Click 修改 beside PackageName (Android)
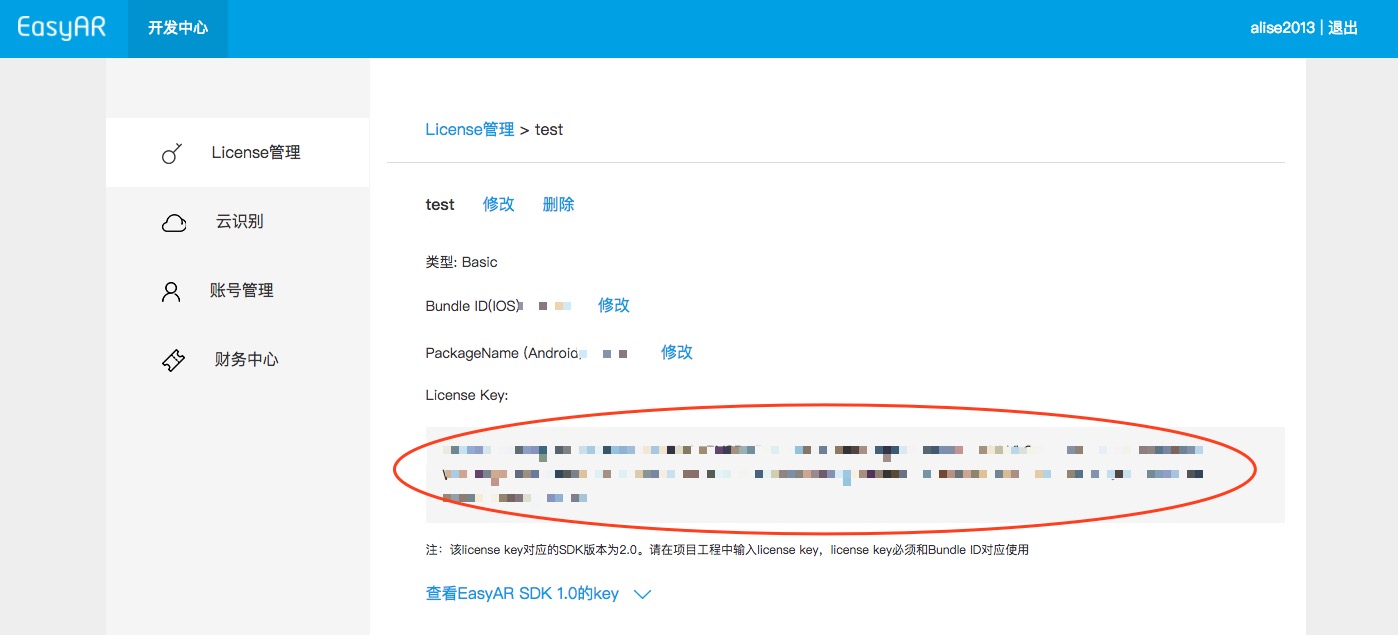This screenshot has width=1398, height=635. click(x=676, y=352)
